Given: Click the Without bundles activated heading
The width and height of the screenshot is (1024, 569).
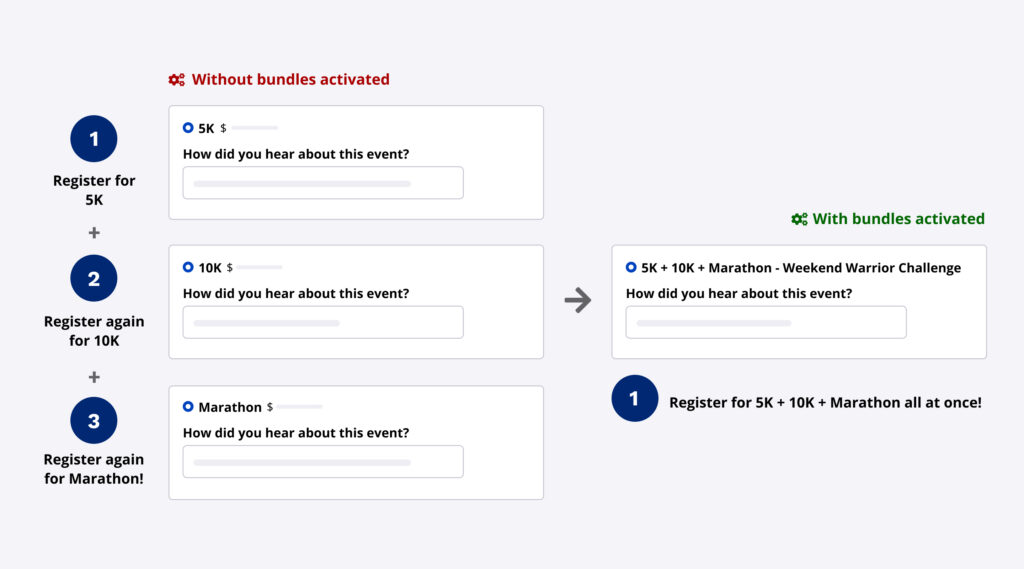Looking at the screenshot, I should tap(290, 79).
